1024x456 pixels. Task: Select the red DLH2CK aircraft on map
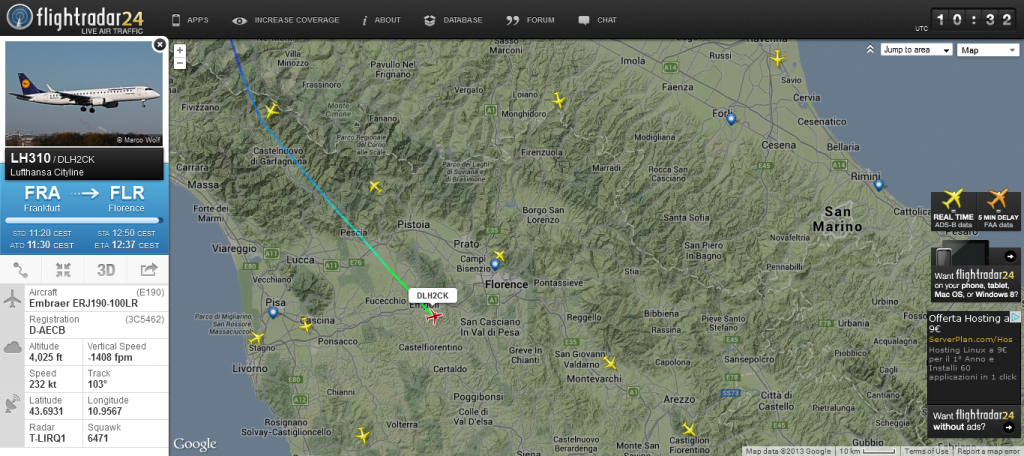[432, 317]
